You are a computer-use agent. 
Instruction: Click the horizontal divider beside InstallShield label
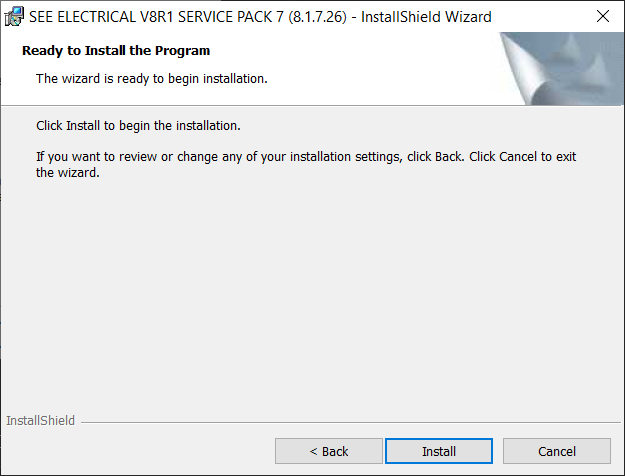[x=350, y=422]
